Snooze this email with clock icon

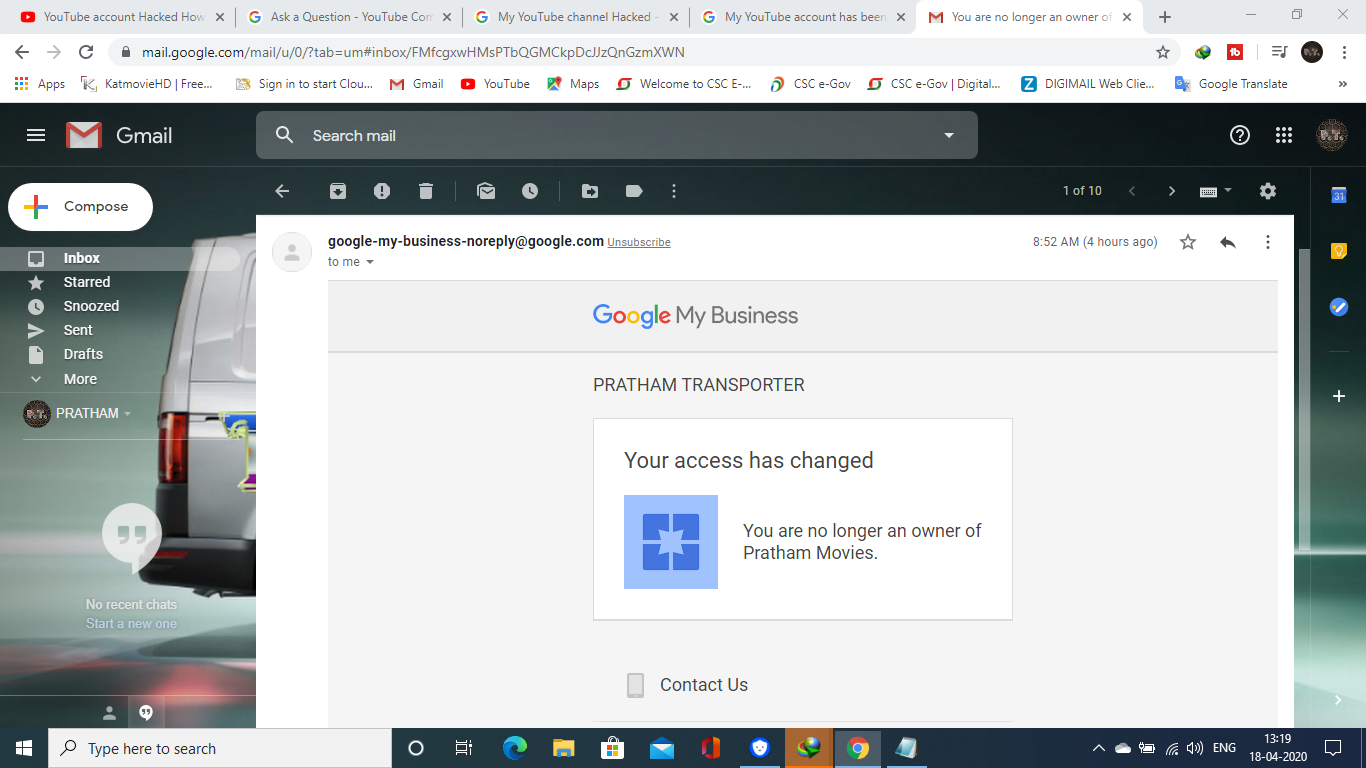(530, 191)
